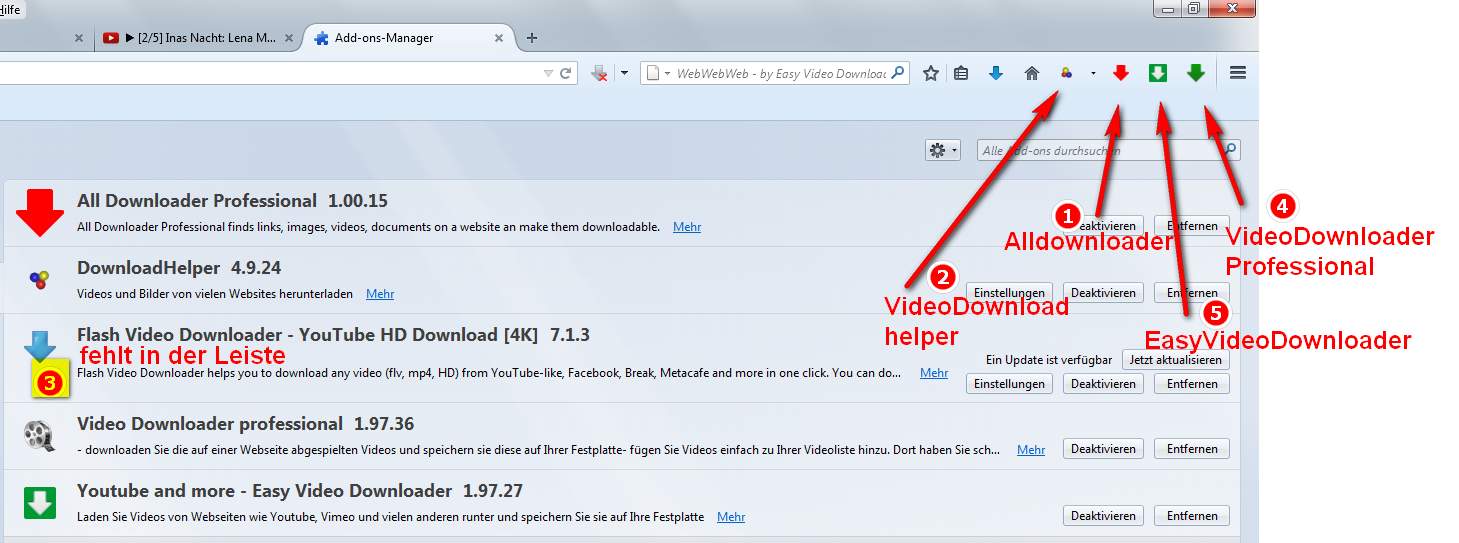Open the add-ons tools gear dropdown
The width and height of the screenshot is (1459, 543).
pos(943,150)
